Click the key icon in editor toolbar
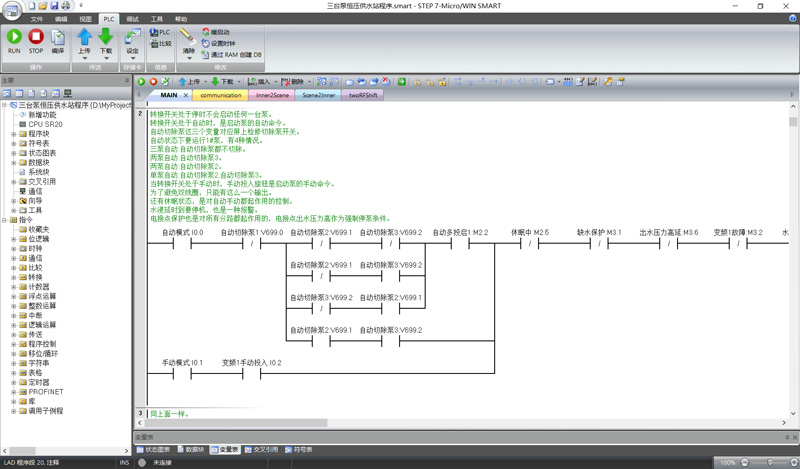Image resolution: width=800 pixels, height=469 pixels. (608, 82)
